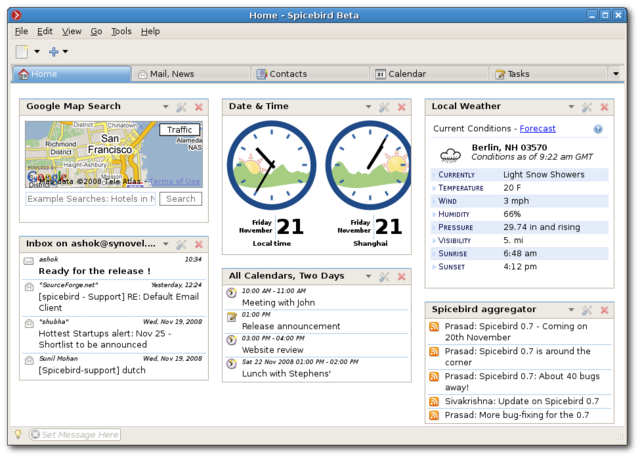Image resolution: width=640 pixels, height=458 pixels.
Task: Click event icon beside Website review
Action: [231, 340]
